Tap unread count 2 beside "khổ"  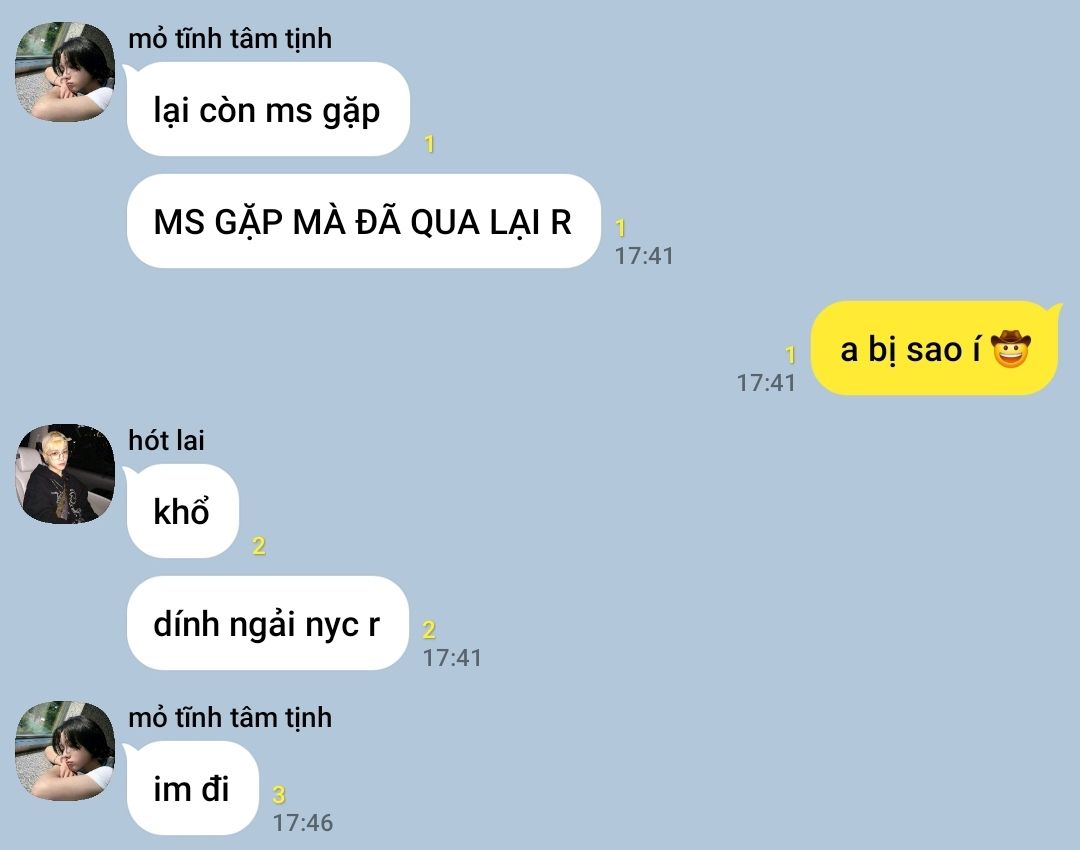[259, 546]
